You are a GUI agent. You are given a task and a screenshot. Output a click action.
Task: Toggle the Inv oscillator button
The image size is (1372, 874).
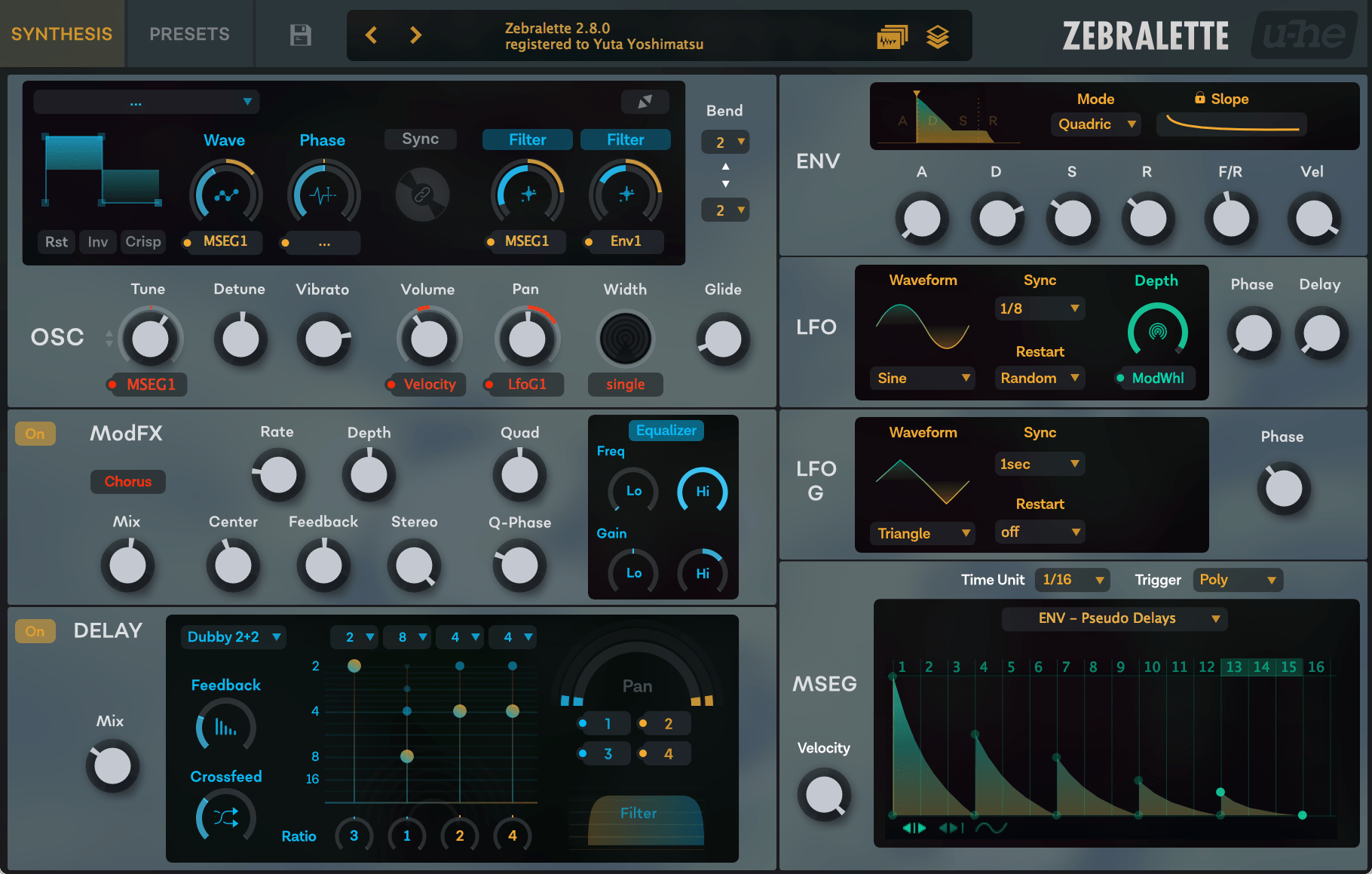click(97, 242)
